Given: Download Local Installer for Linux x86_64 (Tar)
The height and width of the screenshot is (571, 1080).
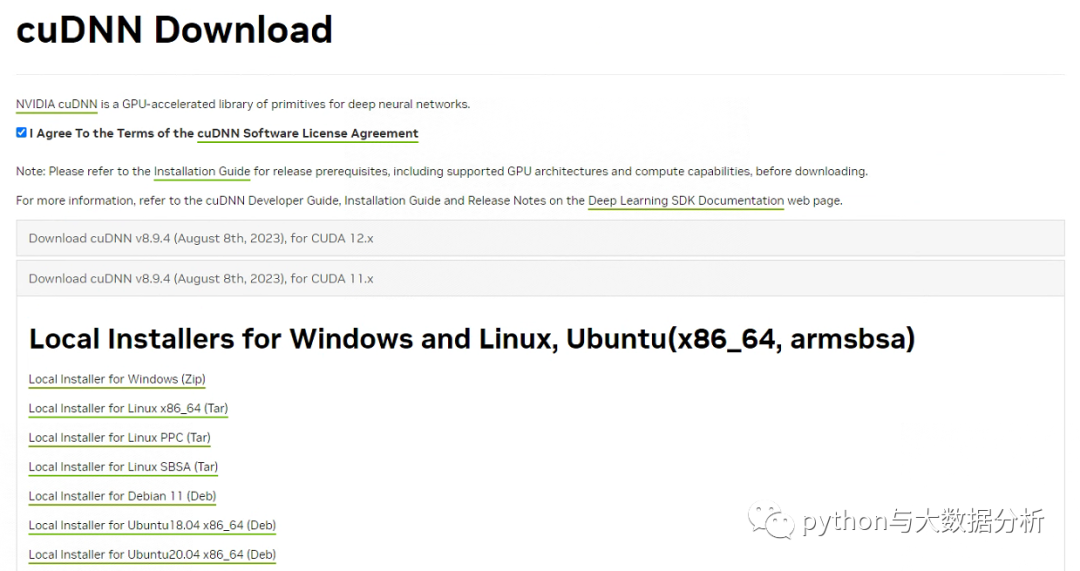Looking at the screenshot, I should pos(128,408).
